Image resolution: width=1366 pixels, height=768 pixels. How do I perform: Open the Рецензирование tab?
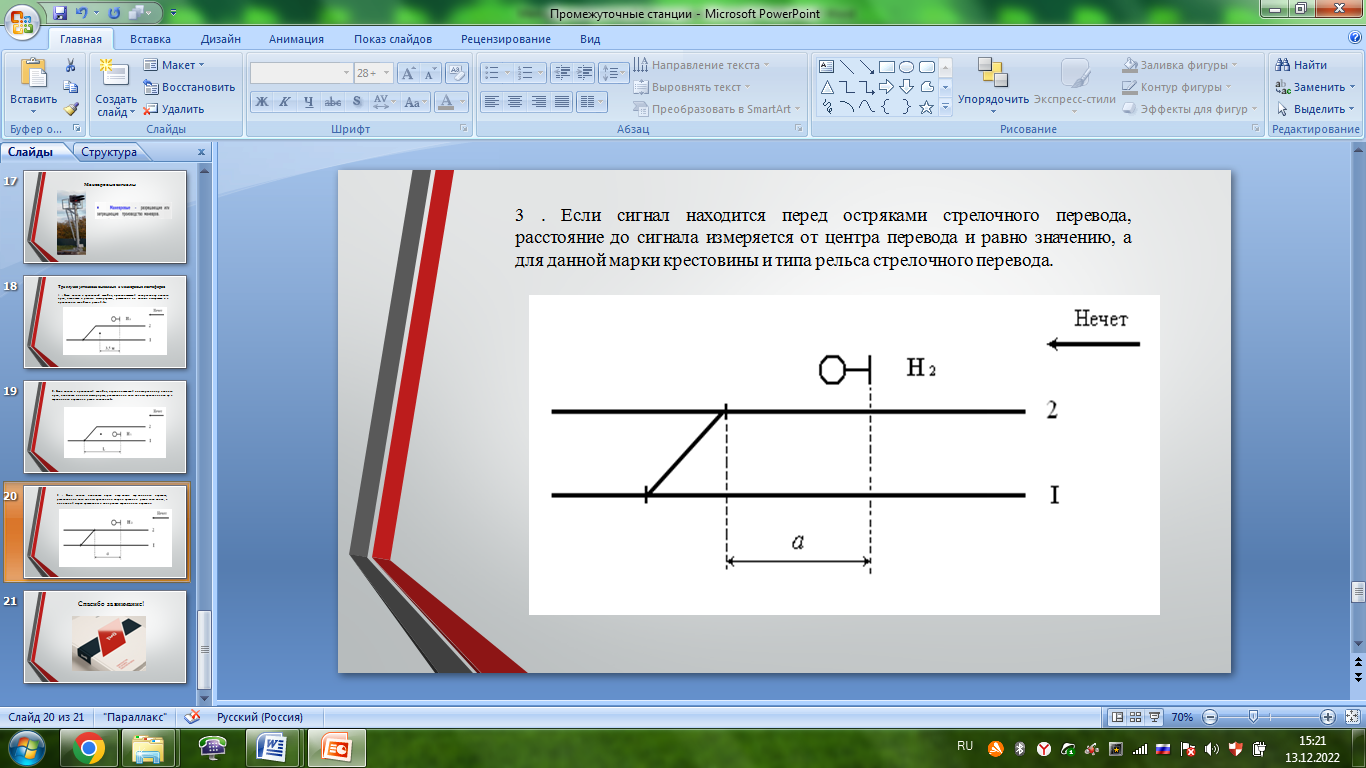tap(506, 39)
